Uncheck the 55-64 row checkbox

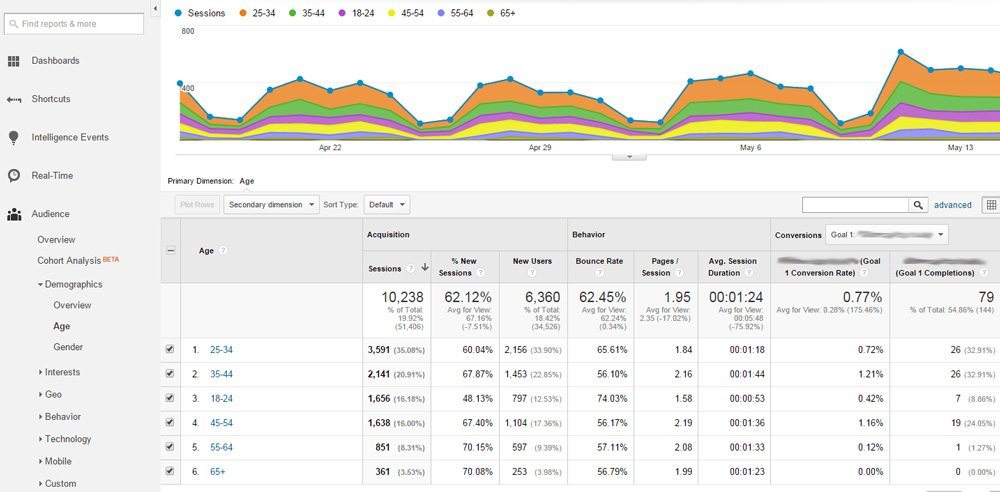170,447
